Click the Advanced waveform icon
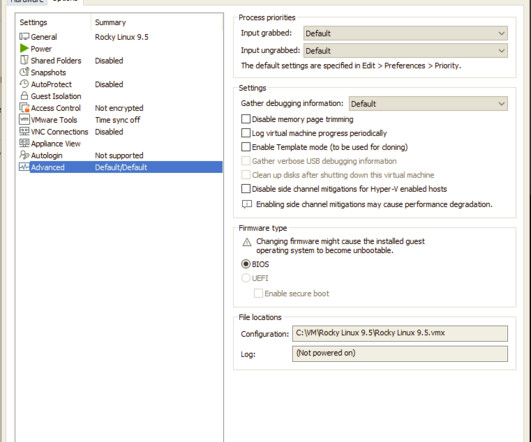531x442 pixels. pos(24,167)
